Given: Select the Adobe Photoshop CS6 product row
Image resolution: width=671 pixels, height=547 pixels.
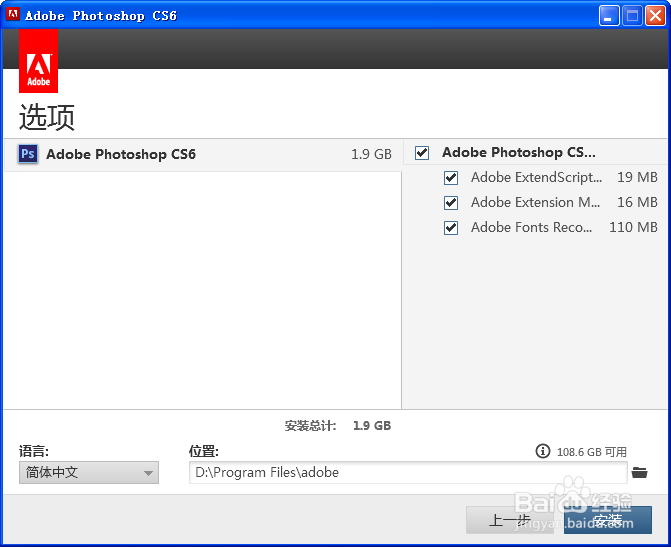Looking at the screenshot, I should pyautogui.click(x=203, y=154).
